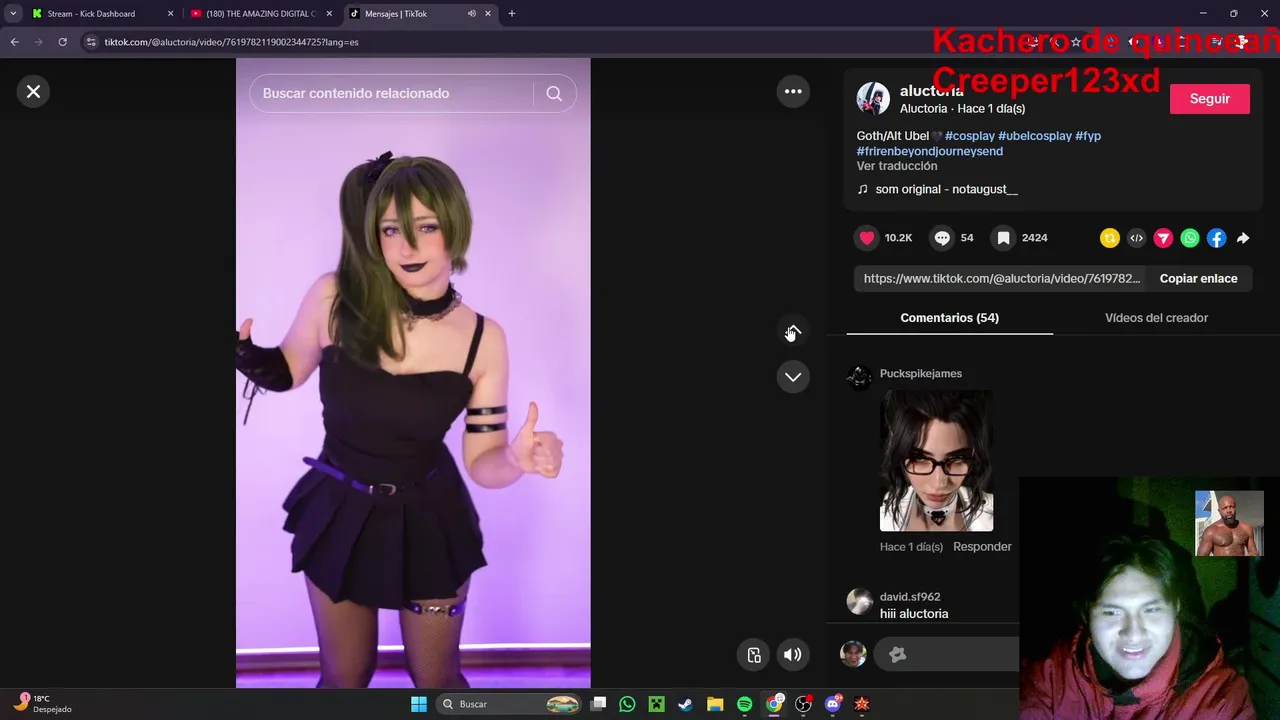1280x720 pixels.
Task: Click the #frirenbeyondjourneysend hashtag
Action: click(930, 151)
